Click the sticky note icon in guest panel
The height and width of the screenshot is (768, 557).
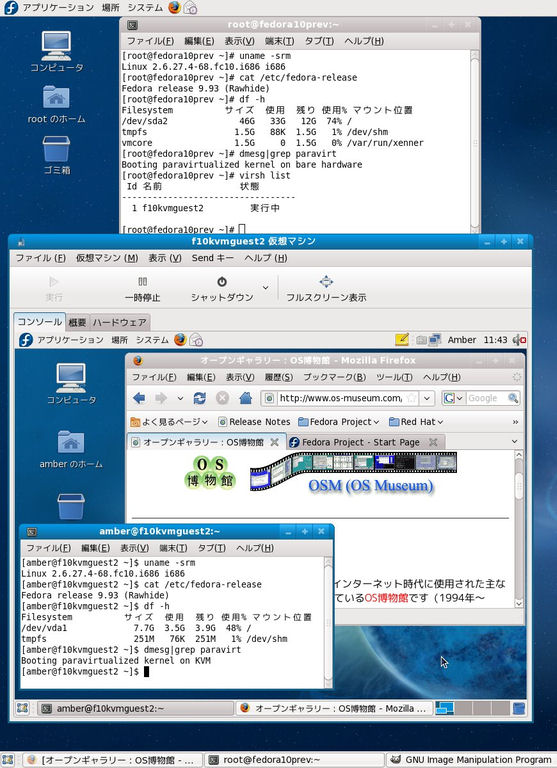click(x=402, y=339)
